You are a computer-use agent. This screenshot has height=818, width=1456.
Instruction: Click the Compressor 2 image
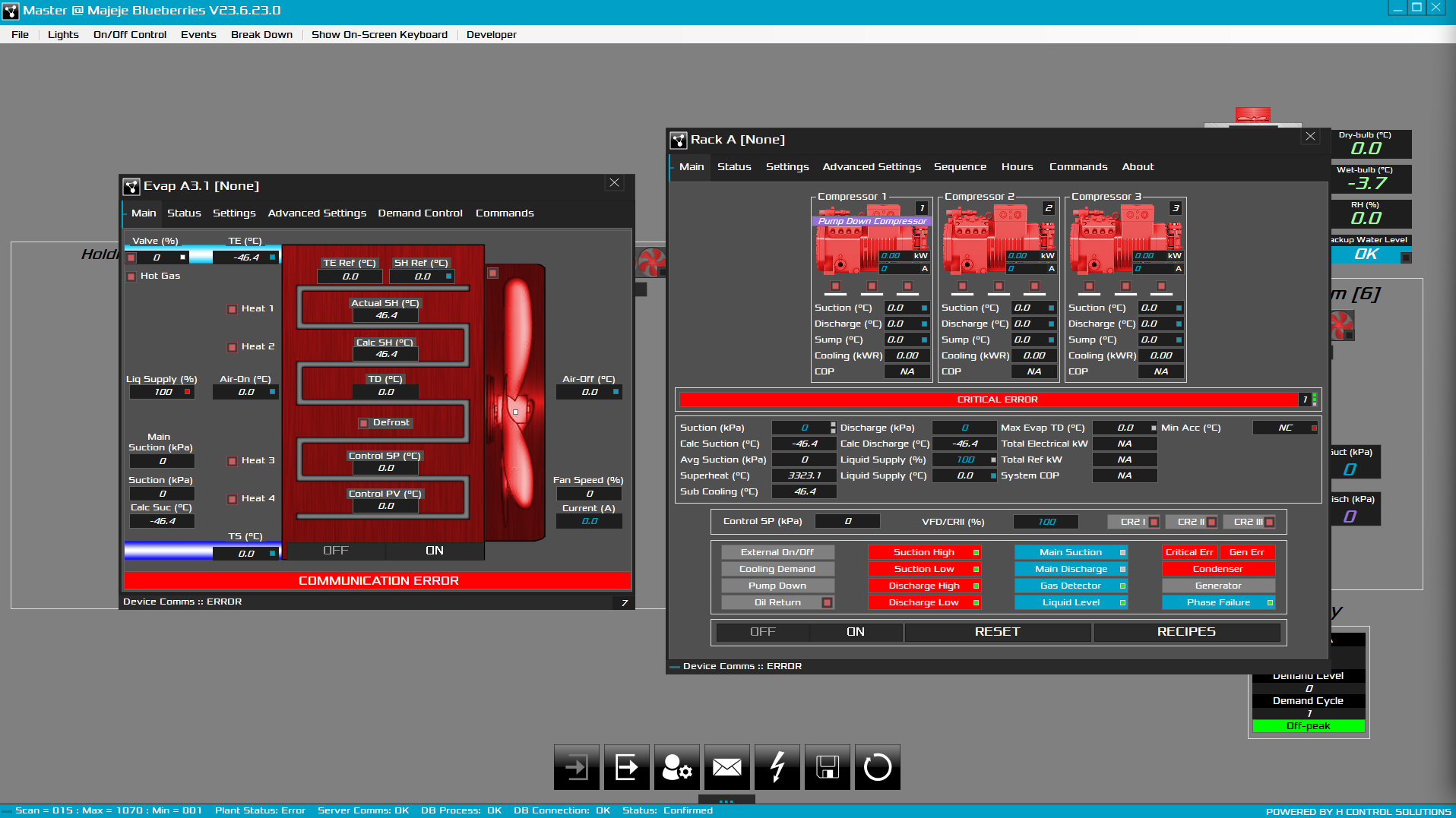(x=999, y=238)
